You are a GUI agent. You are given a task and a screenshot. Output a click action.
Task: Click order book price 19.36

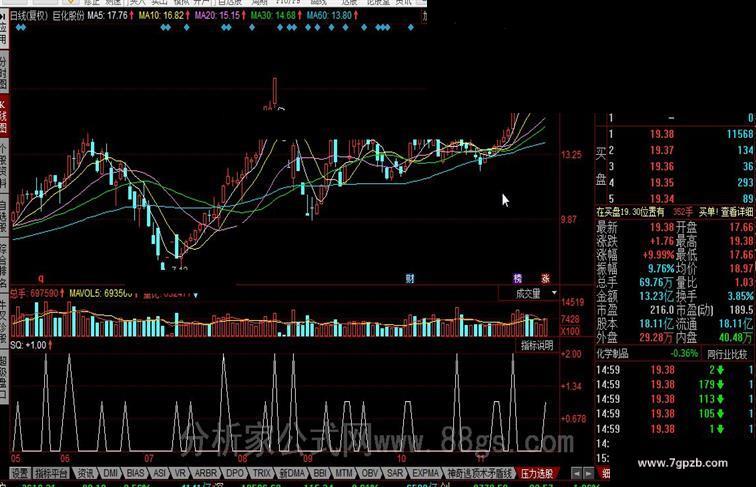point(662,167)
